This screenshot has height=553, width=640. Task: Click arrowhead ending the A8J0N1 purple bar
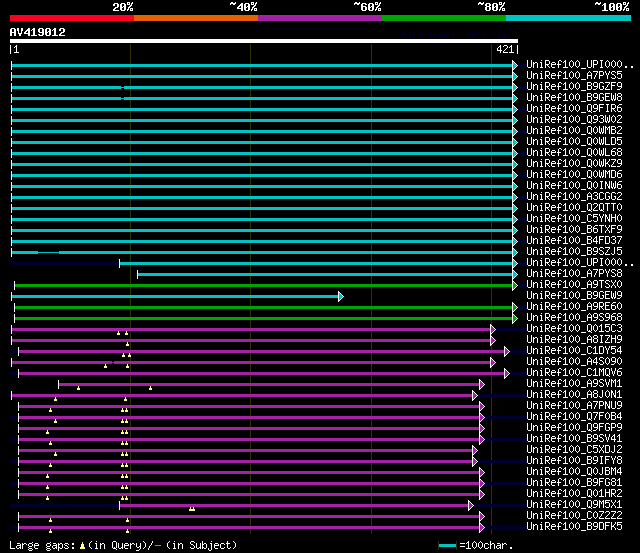click(475, 396)
